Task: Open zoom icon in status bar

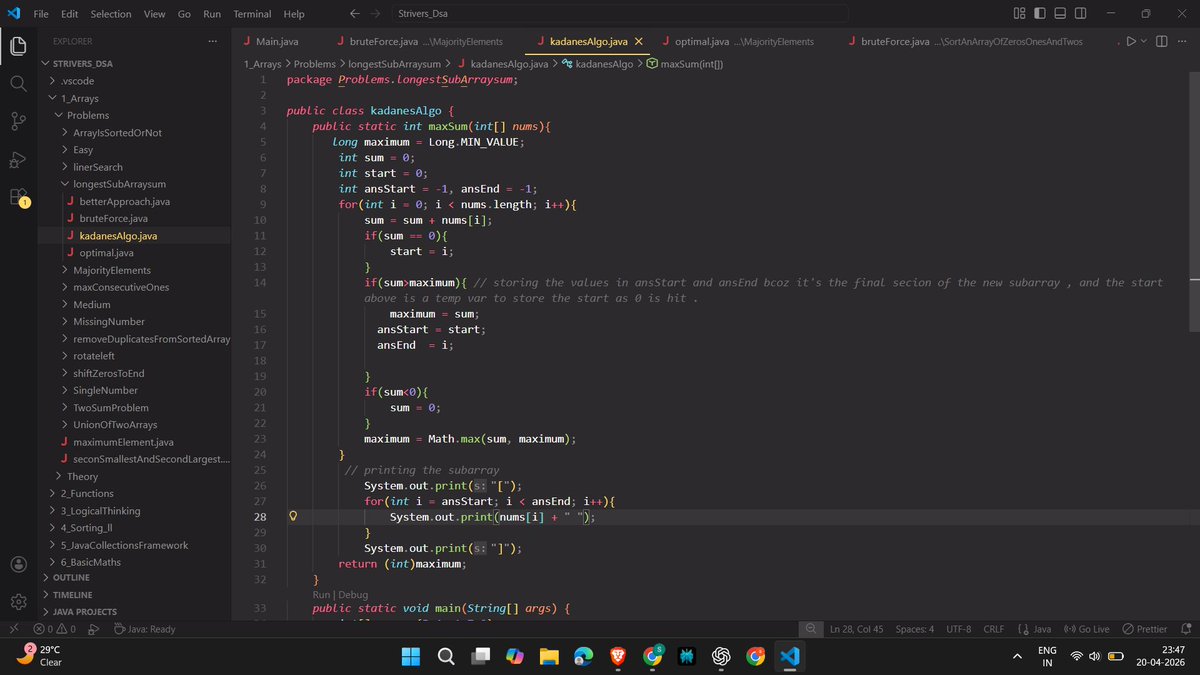Action: pyautogui.click(x=812, y=629)
